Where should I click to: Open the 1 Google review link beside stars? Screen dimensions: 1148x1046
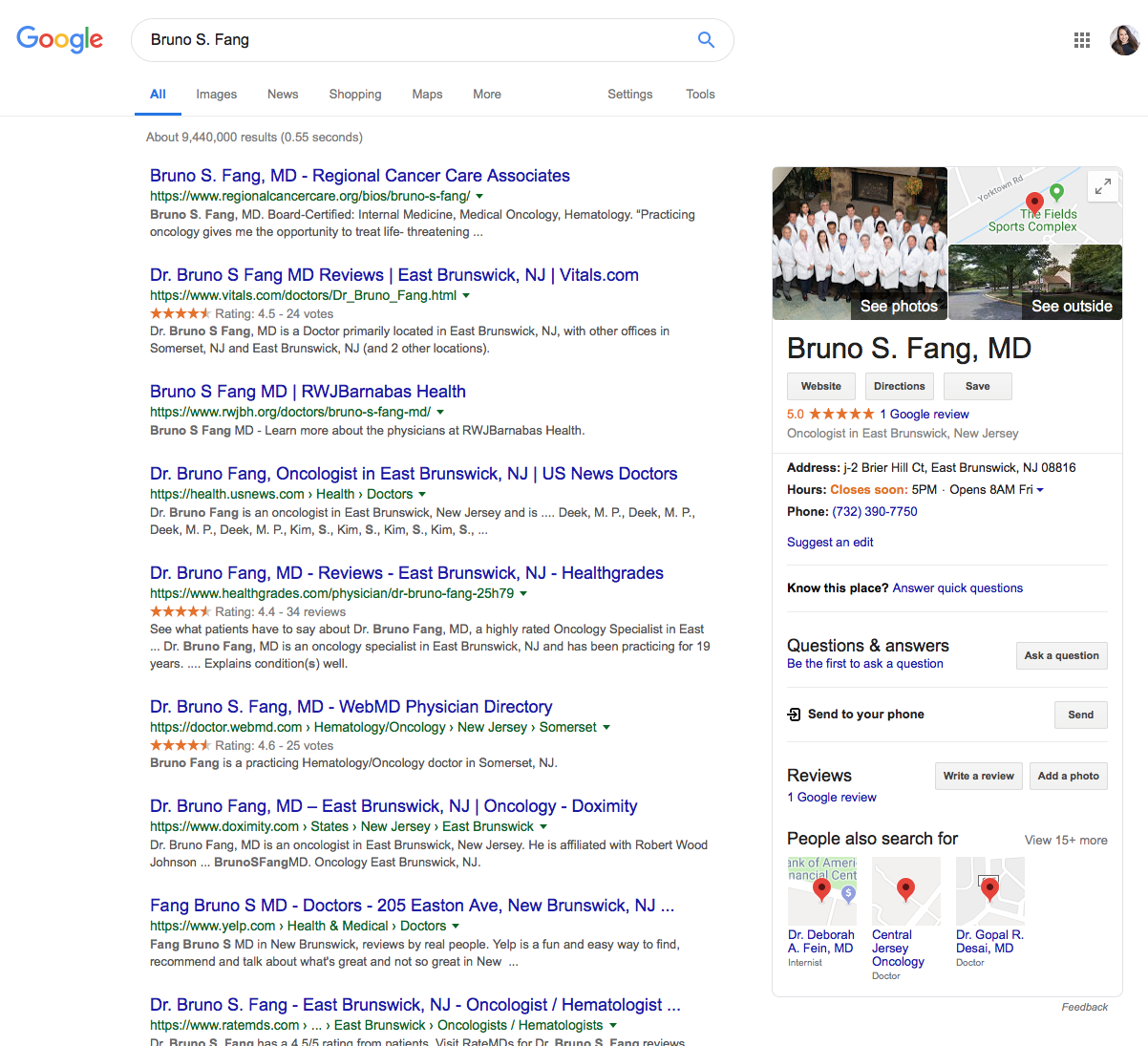[x=925, y=415]
